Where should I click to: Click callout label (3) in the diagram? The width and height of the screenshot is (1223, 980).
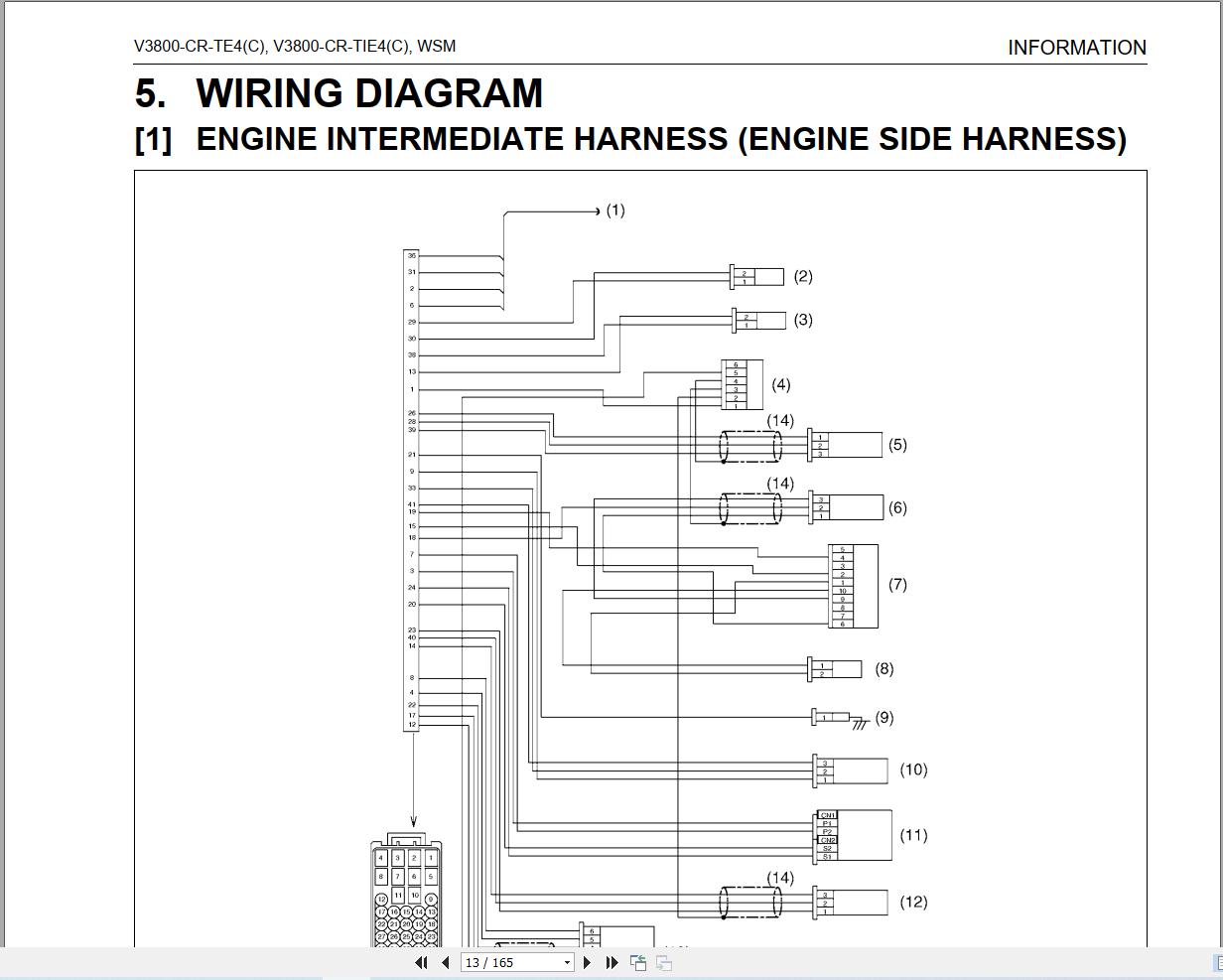(x=803, y=320)
